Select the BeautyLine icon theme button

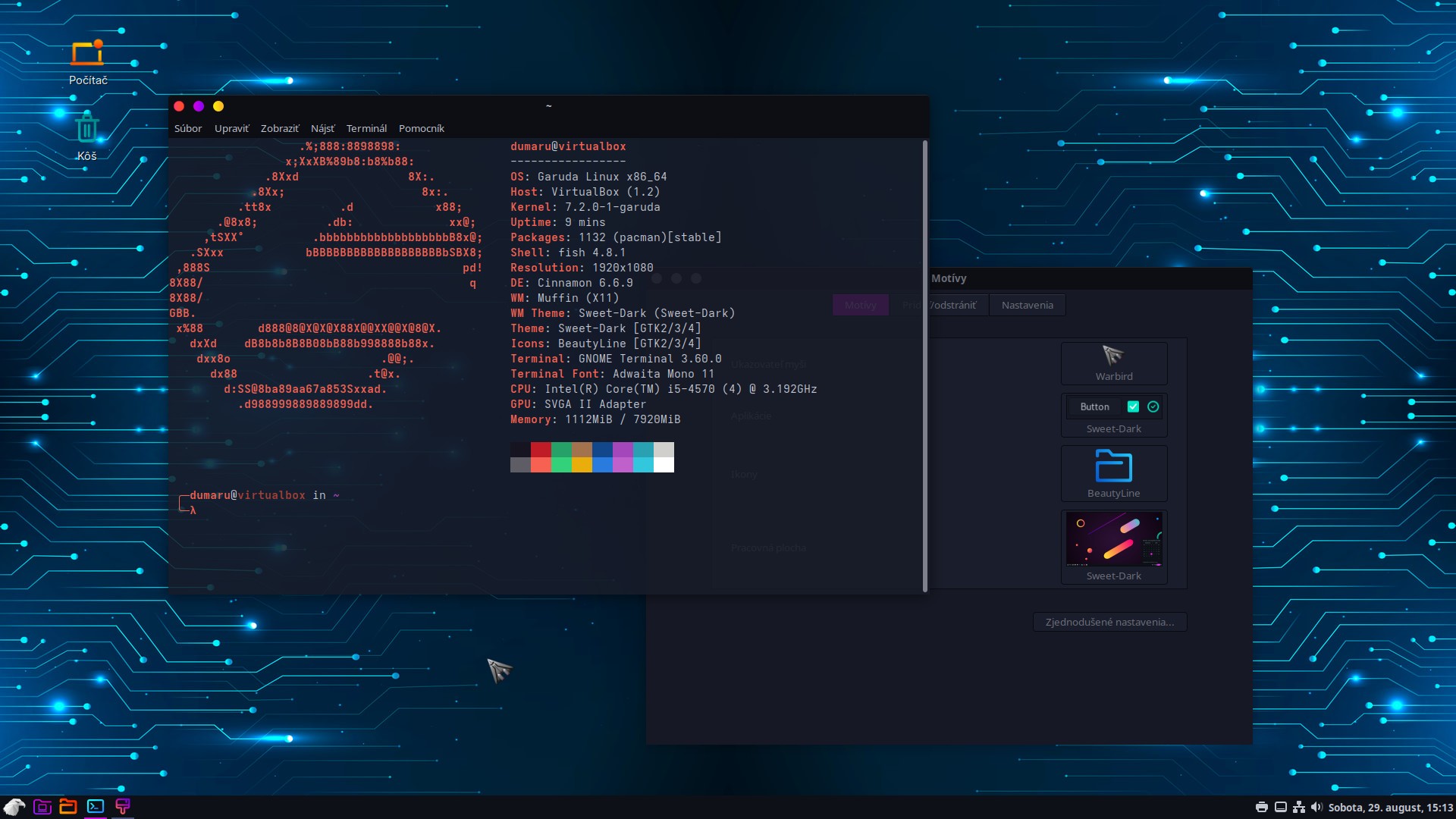click(1114, 473)
